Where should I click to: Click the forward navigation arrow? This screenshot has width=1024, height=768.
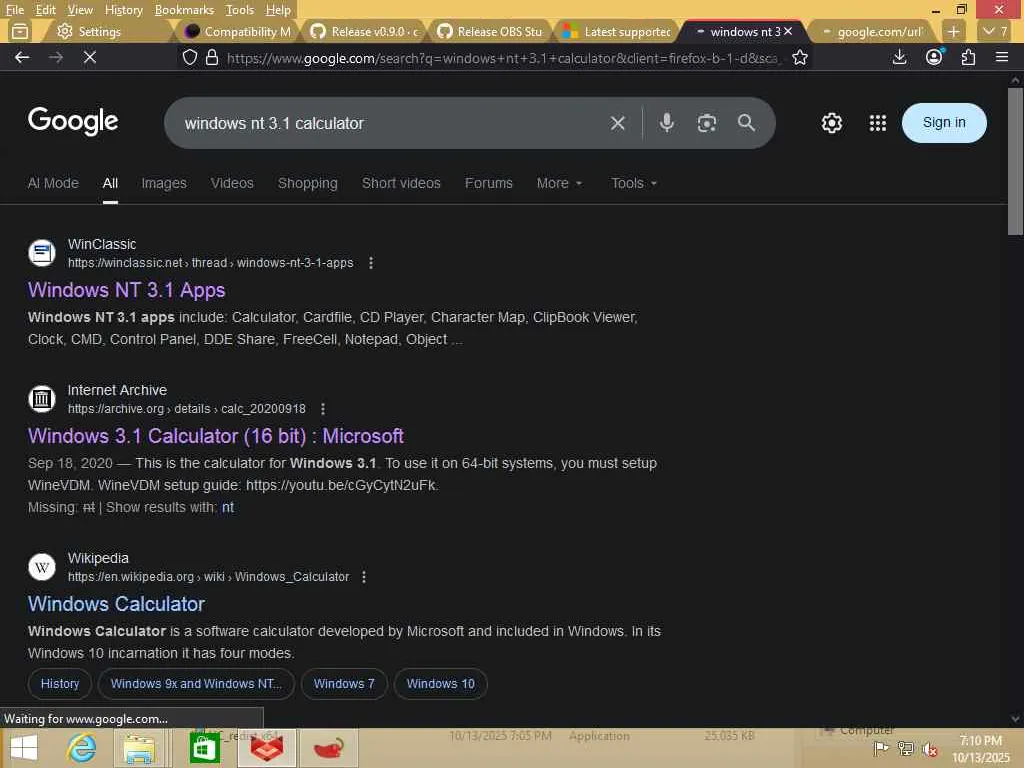click(56, 57)
